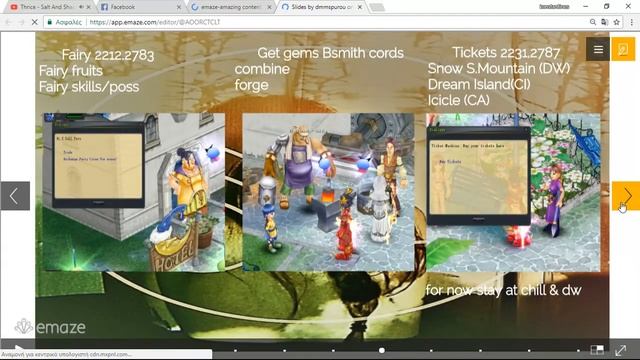640x360 pixels.
Task: Click the blacksmith forge screenshot image
Action: (x=329, y=192)
